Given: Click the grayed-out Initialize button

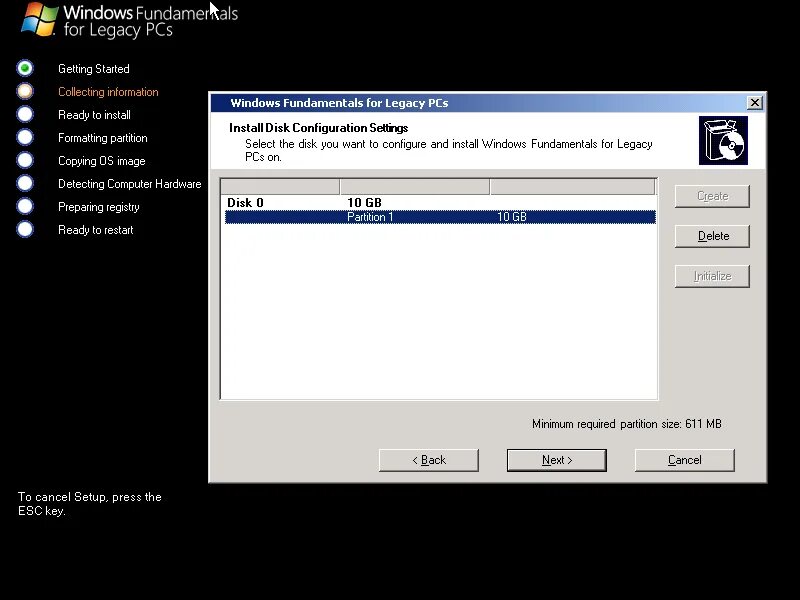Looking at the screenshot, I should [712, 276].
